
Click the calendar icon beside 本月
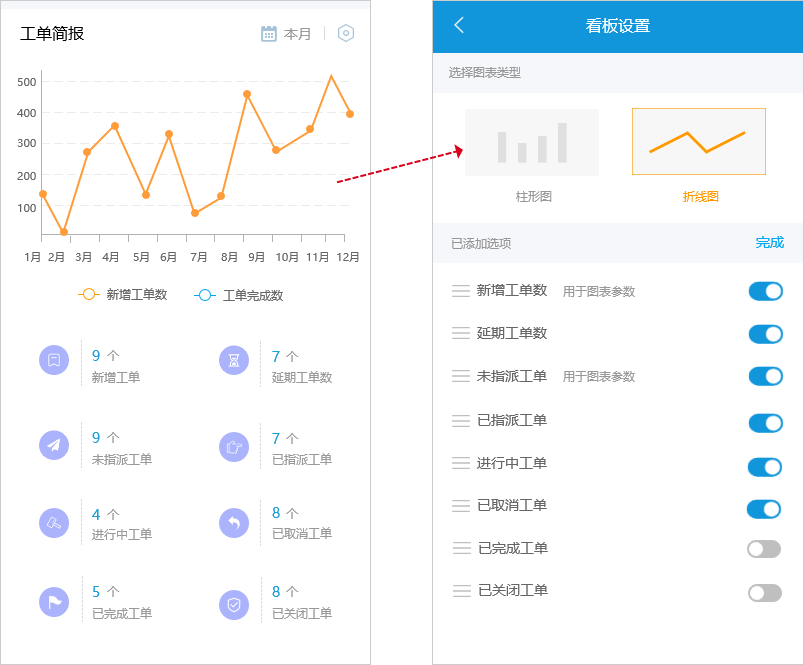268,33
